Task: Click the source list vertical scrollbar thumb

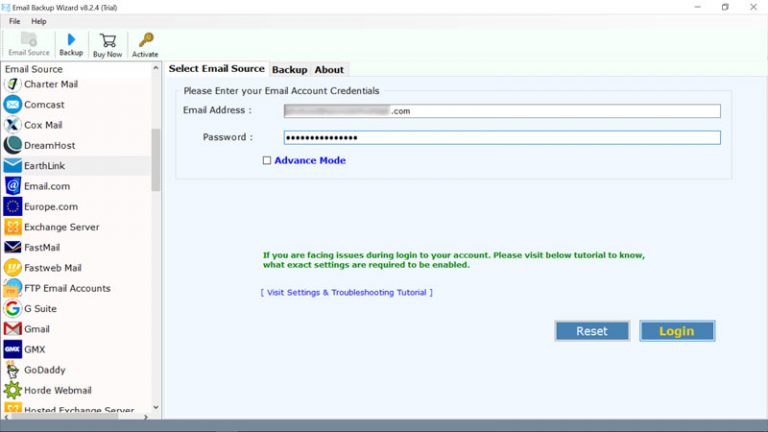Action: 156,160
